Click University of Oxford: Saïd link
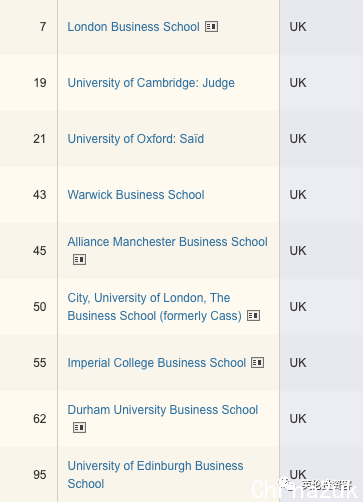The width and height of the screenshot is (363, 502). coord(136,139)
